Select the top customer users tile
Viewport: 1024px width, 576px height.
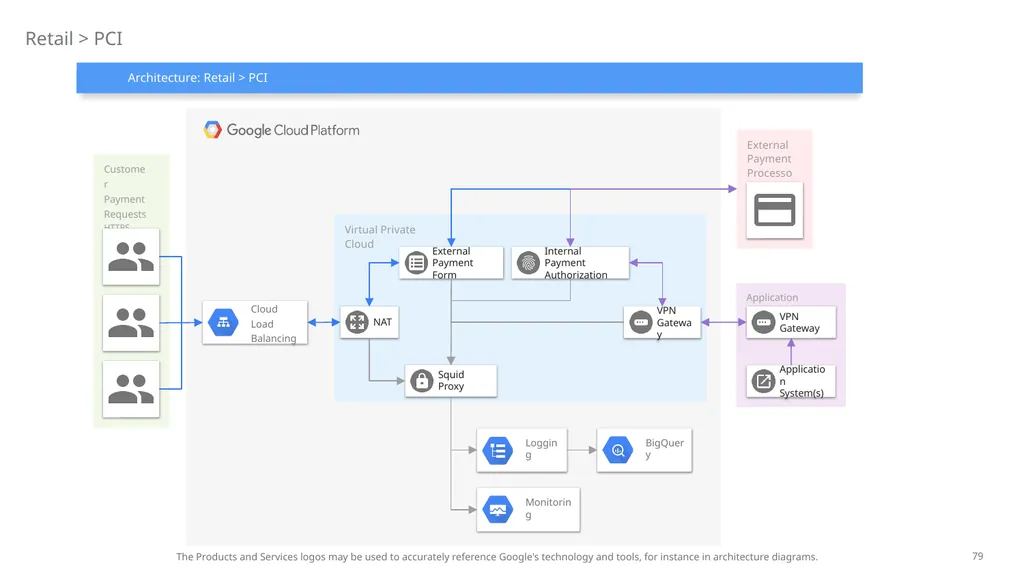click(131, 257)
